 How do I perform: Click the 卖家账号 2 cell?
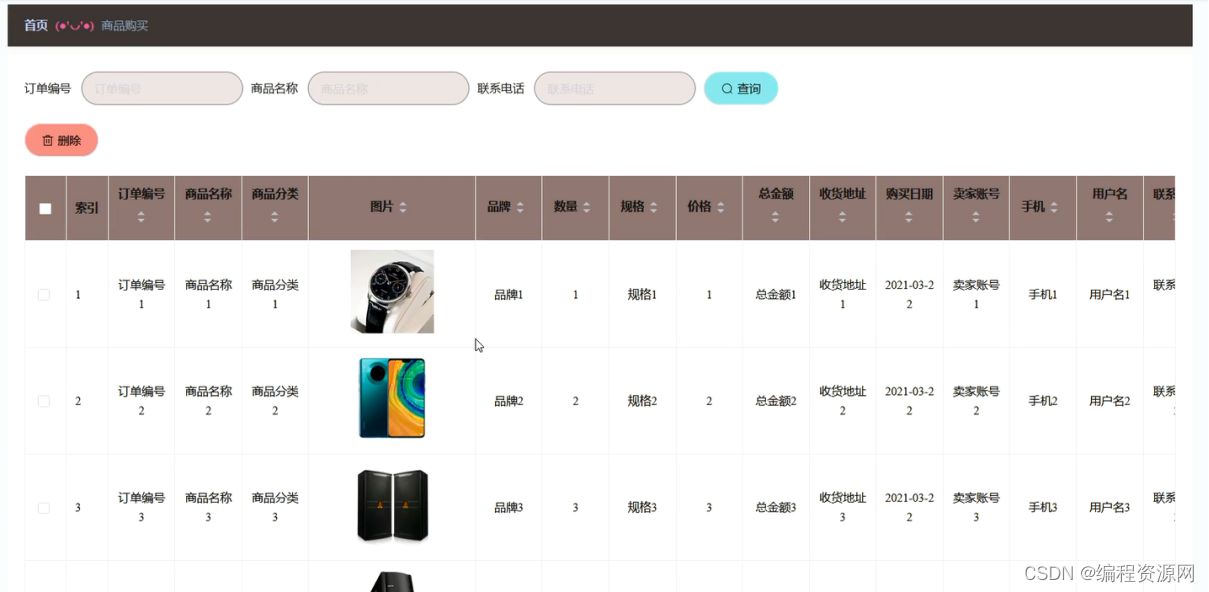pos(976,401)
